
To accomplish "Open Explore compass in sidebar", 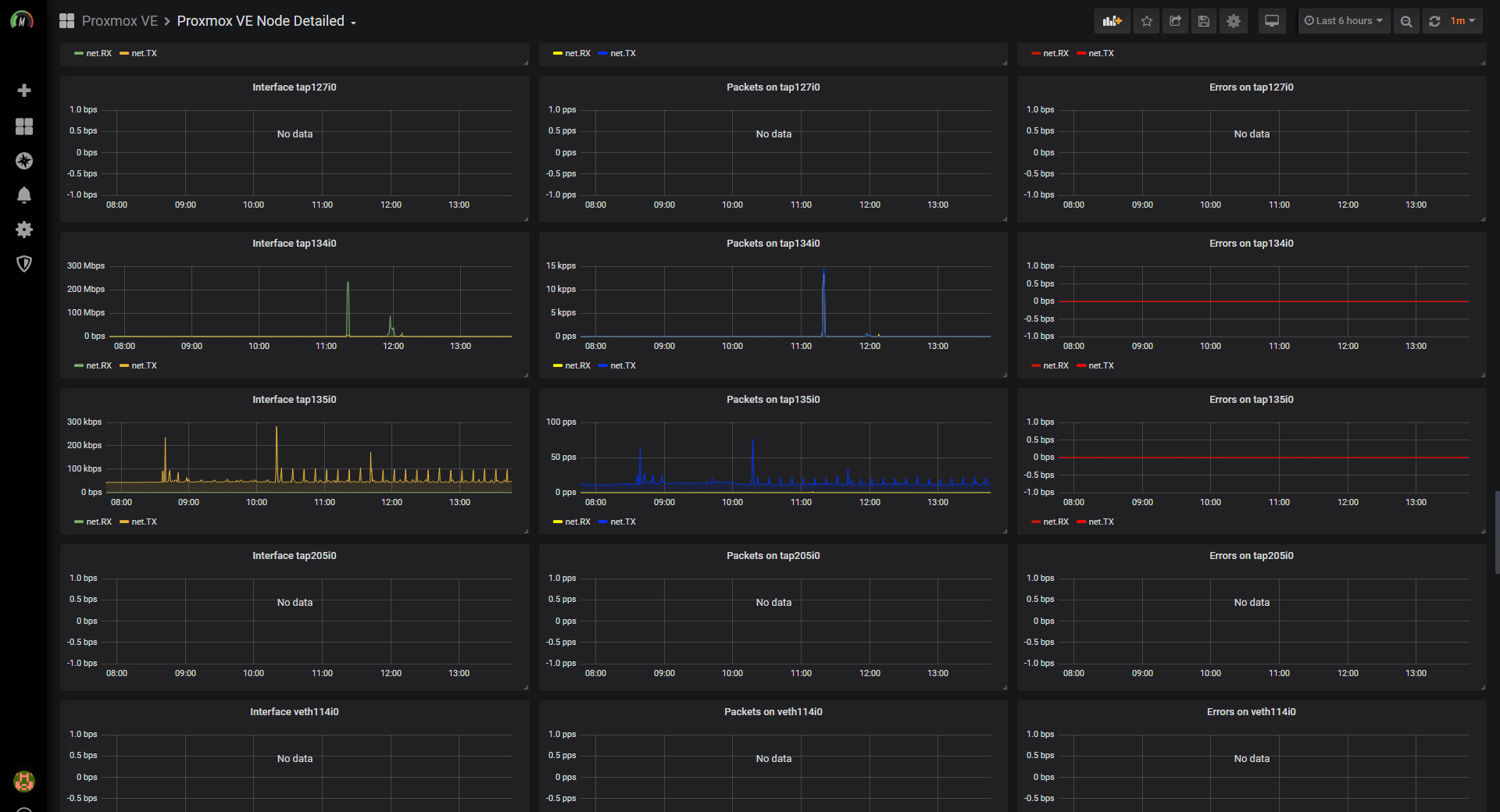I will pyautogui.click(x=24, y=161).
